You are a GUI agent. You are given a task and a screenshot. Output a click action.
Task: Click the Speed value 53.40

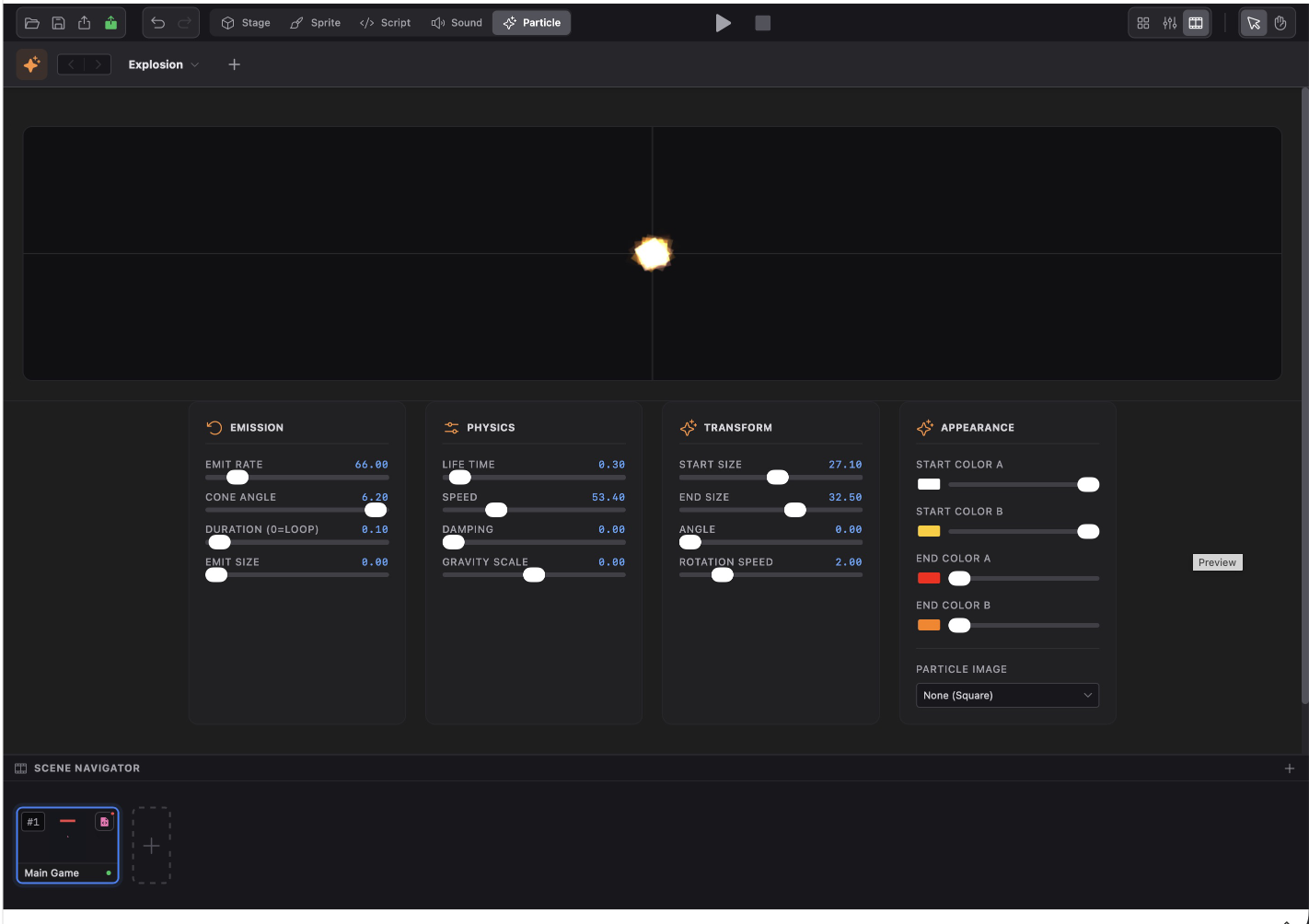coord(608,497)
